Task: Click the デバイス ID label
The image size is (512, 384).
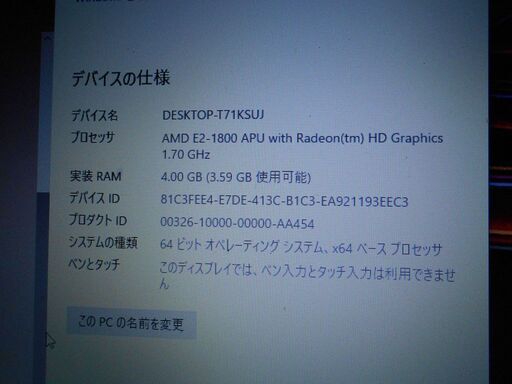Action: tap(94, 198)
